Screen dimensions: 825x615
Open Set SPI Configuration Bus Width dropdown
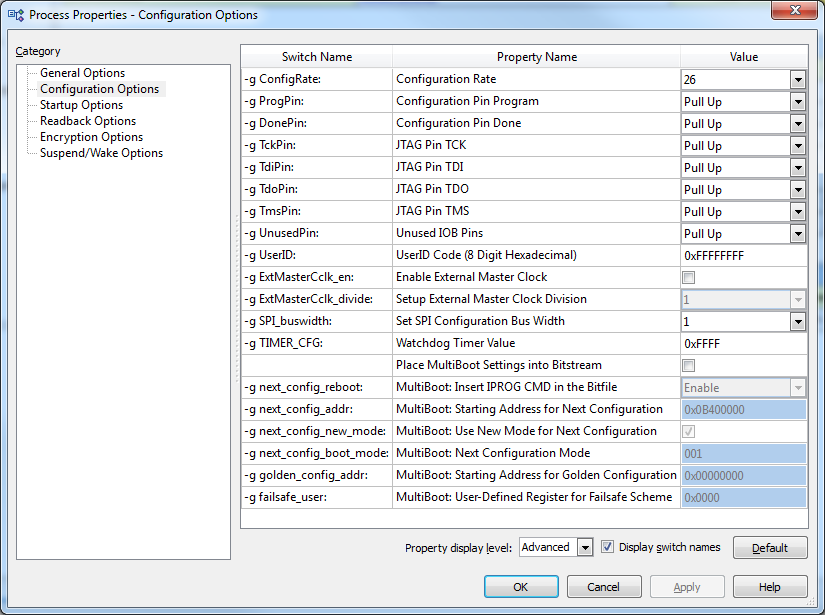pyautogui.click(x=798, y=322)
